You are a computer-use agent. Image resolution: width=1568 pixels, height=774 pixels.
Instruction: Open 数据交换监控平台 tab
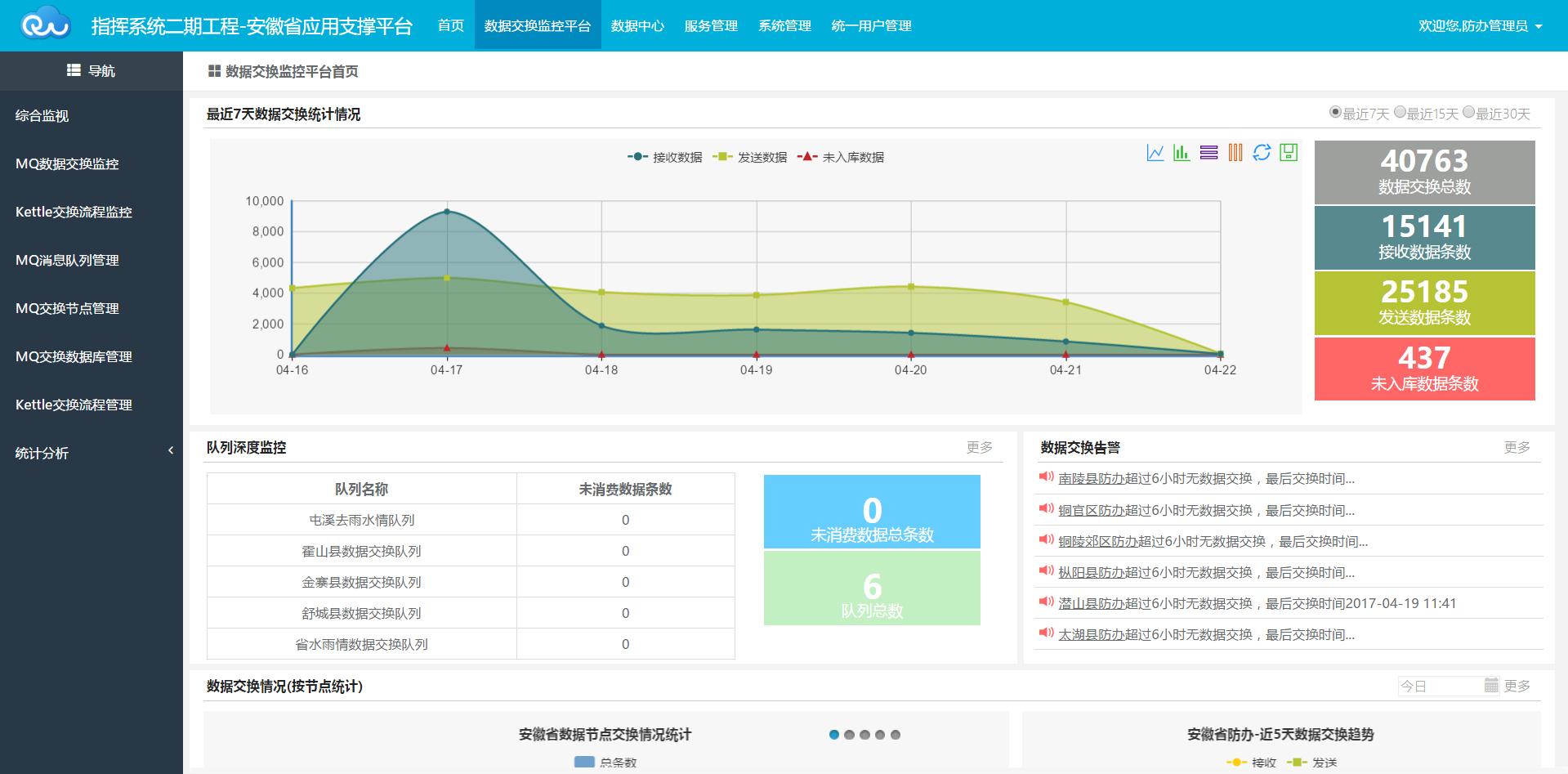pos(538,25)
